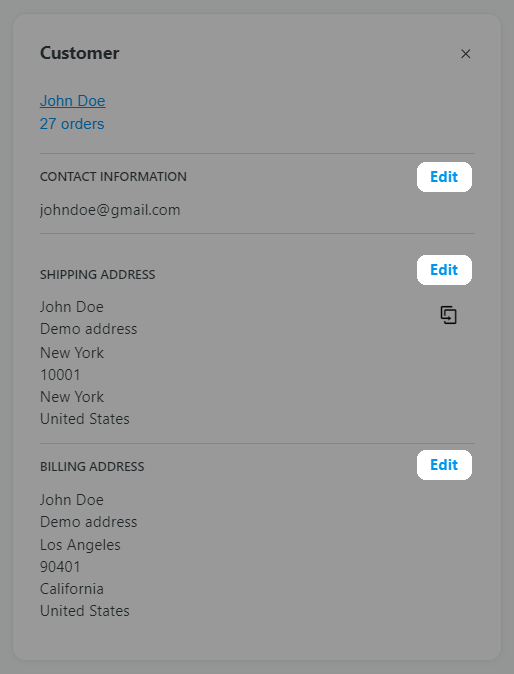This screenshot has width=514, height=674.
Task: Select United States under billing address
Action: pyautogui.click(x=85, y=611)
